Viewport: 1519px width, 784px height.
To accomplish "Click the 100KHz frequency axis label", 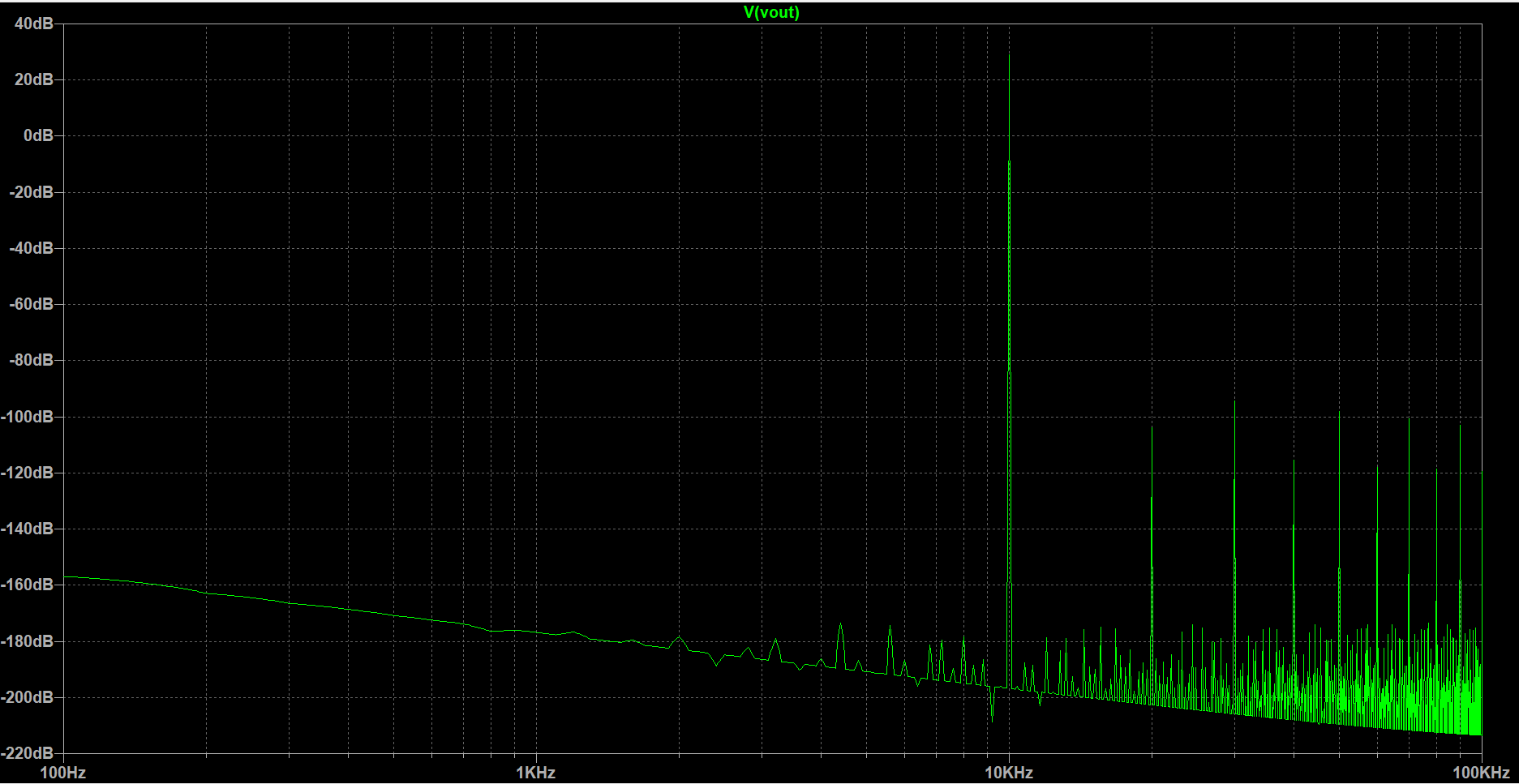I will pyautogui.click(x=1481, y=773).
